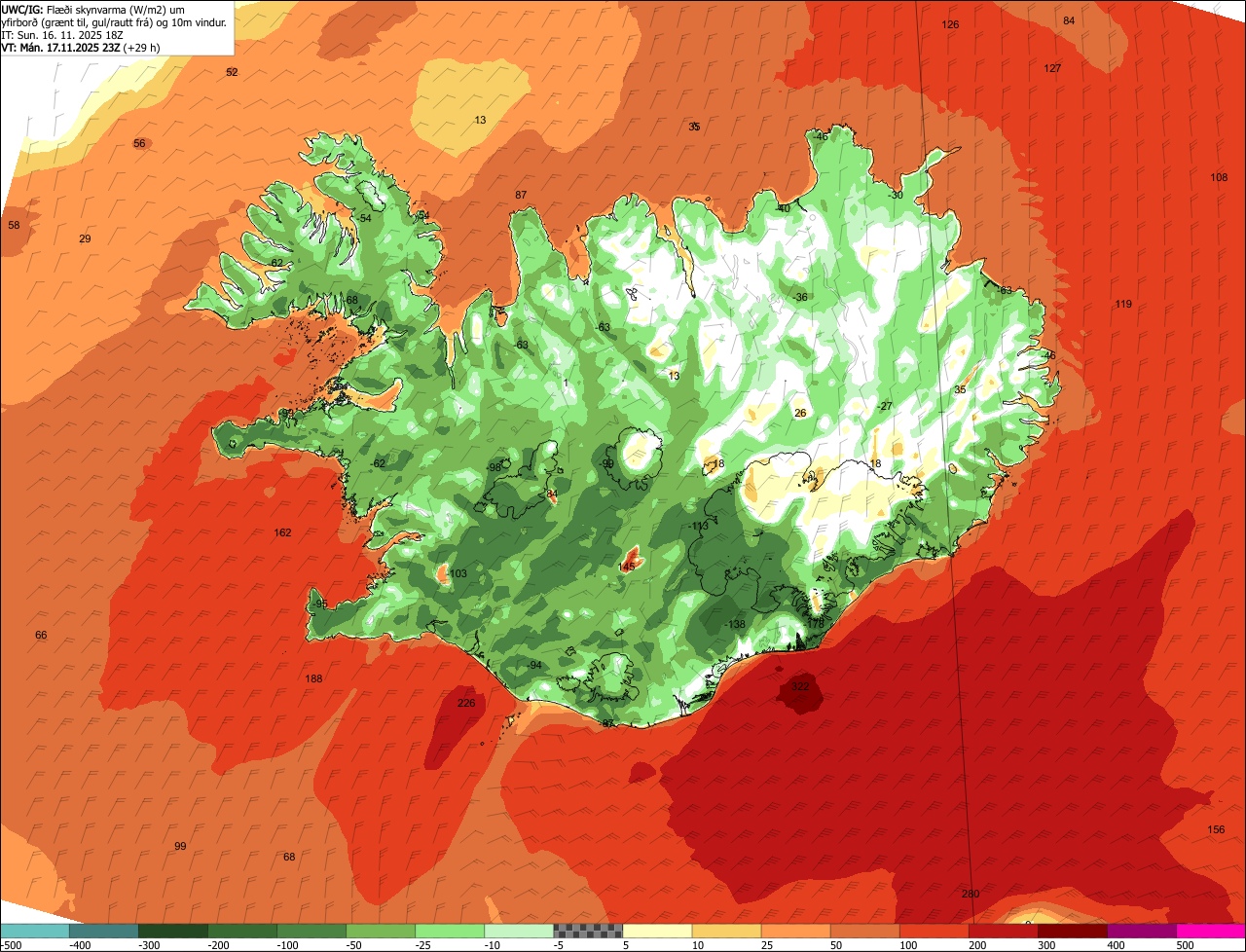The height and width of the screenshot is (952, 1246).
Task: Click the legend swatch between -400 and -300
Action: [103, 931]
